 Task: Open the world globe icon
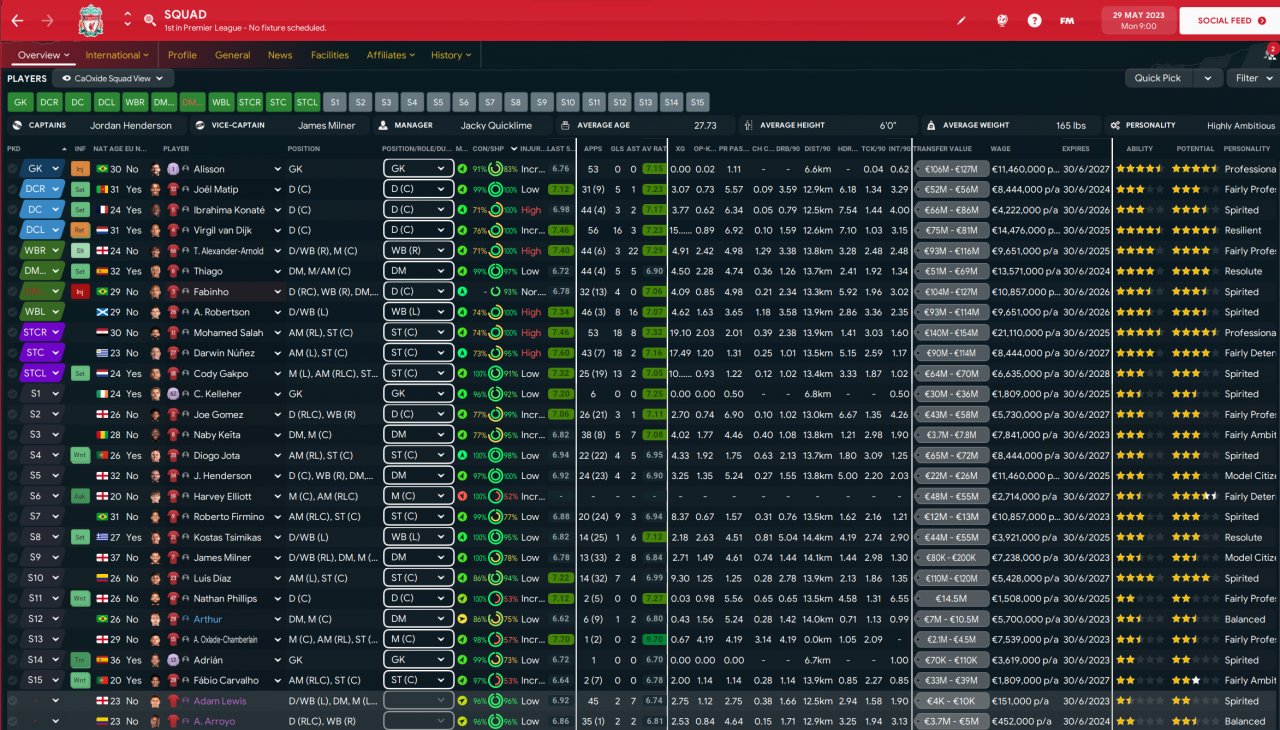(x=1001, y=20)
